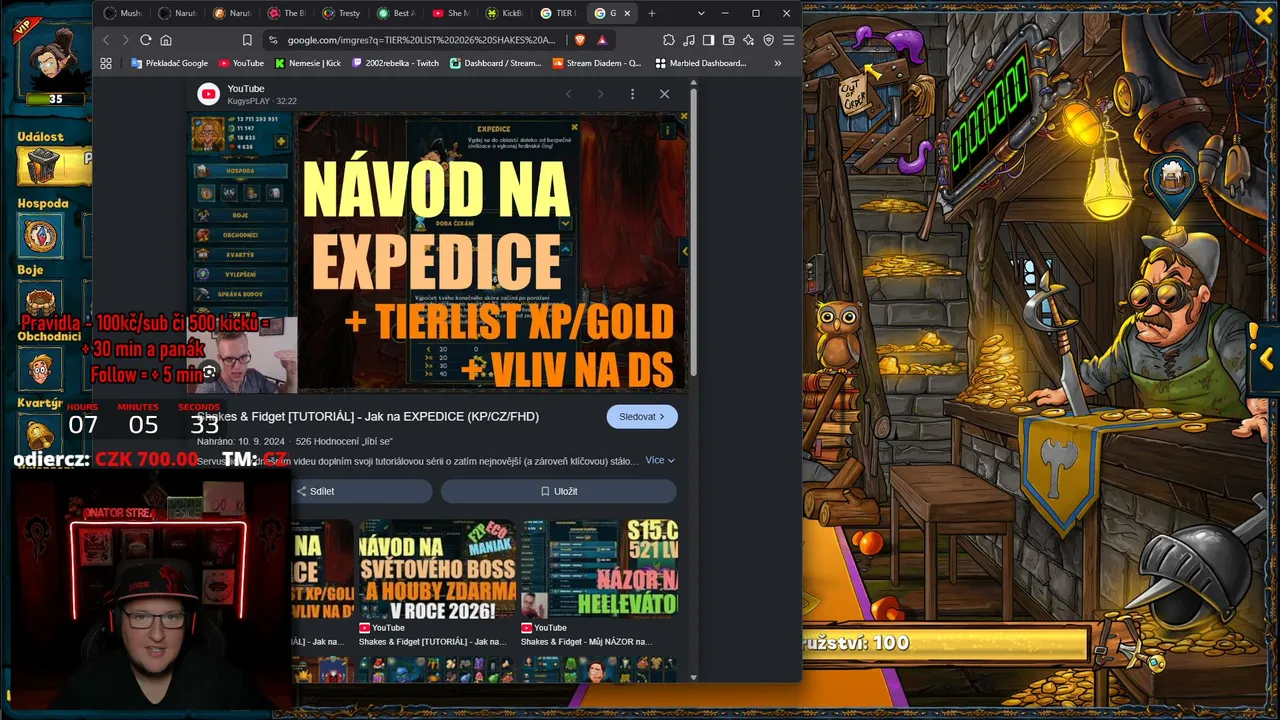This screenshot has width=1280, height=720.
Task: Go to the next image preview
Action: click(600, 94)
